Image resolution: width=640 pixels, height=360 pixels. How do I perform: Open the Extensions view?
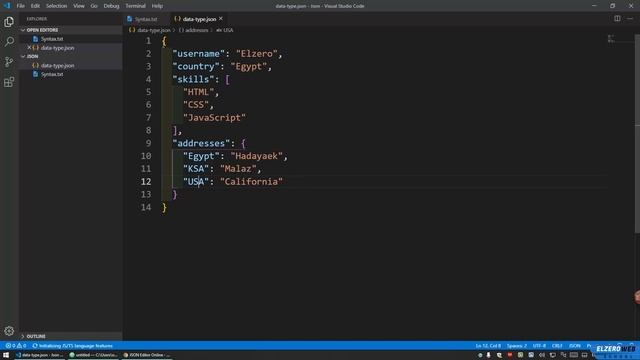pyautogui.click(x=9, y=82)
